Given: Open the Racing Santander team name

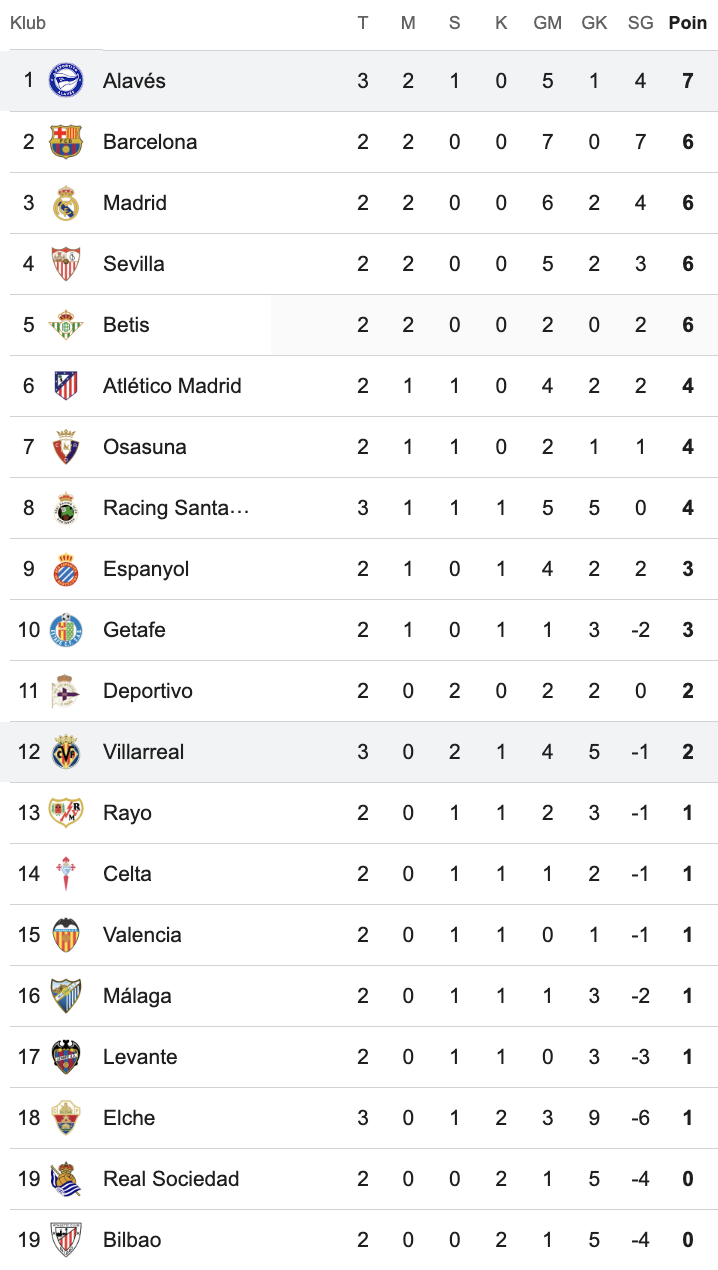Looking at the screenshot, I should pos(176,508).
